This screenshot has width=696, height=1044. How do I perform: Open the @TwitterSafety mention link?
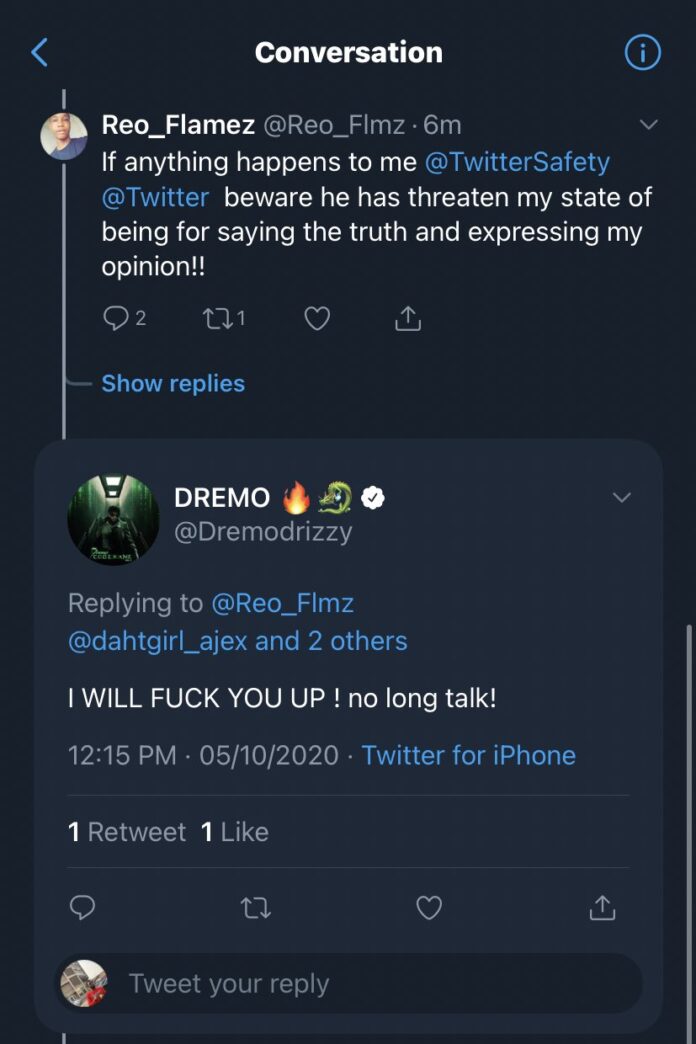[517, 161]
